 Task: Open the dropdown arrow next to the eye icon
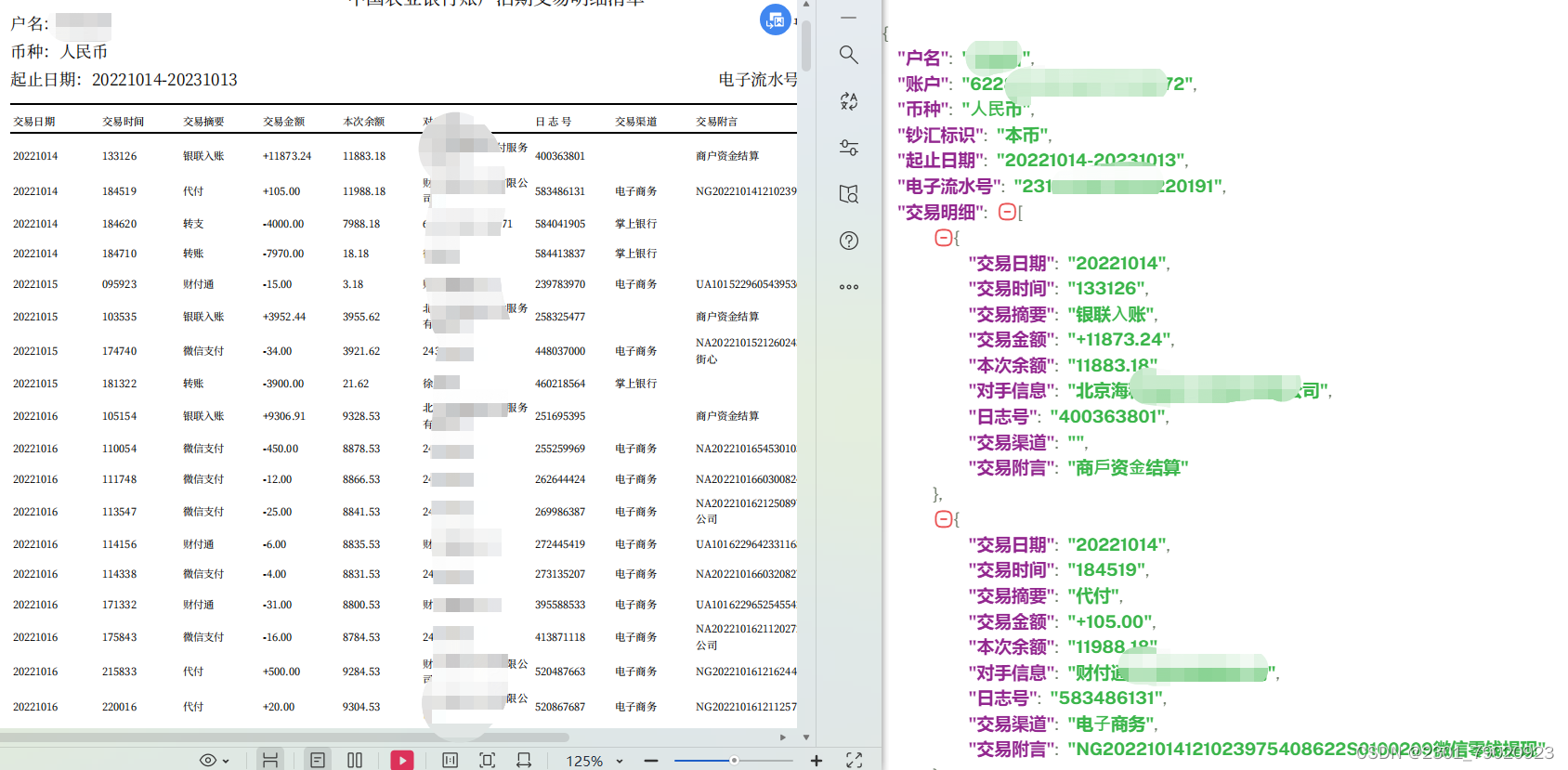(x=226, y=761)
